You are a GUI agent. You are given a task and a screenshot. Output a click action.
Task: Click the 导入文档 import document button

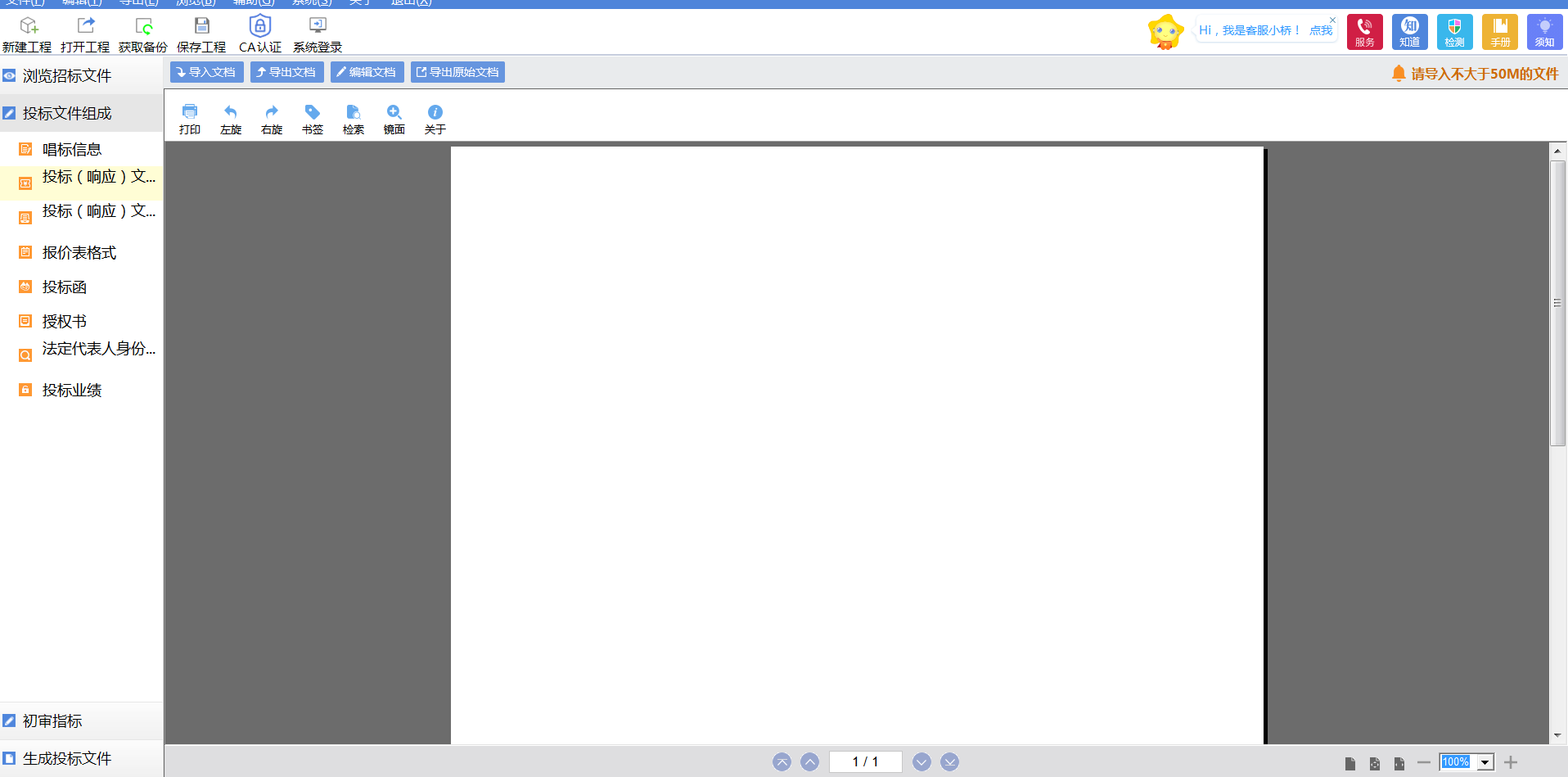207,72
